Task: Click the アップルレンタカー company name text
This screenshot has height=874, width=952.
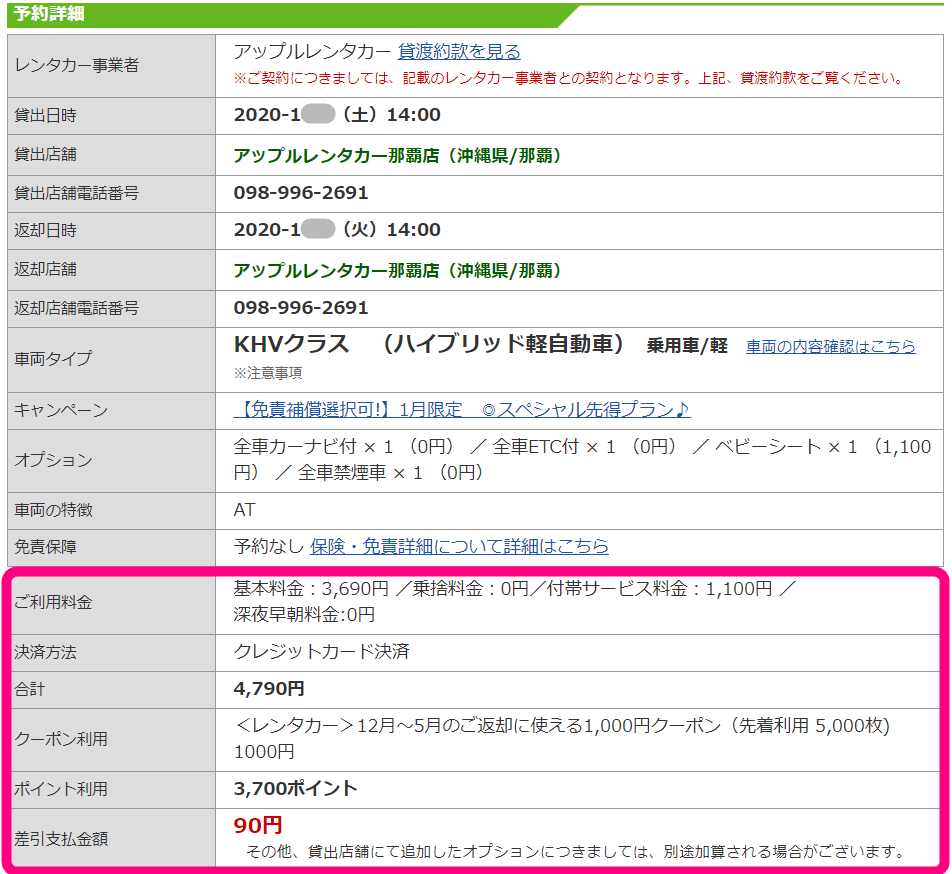Action: point(312,52)
